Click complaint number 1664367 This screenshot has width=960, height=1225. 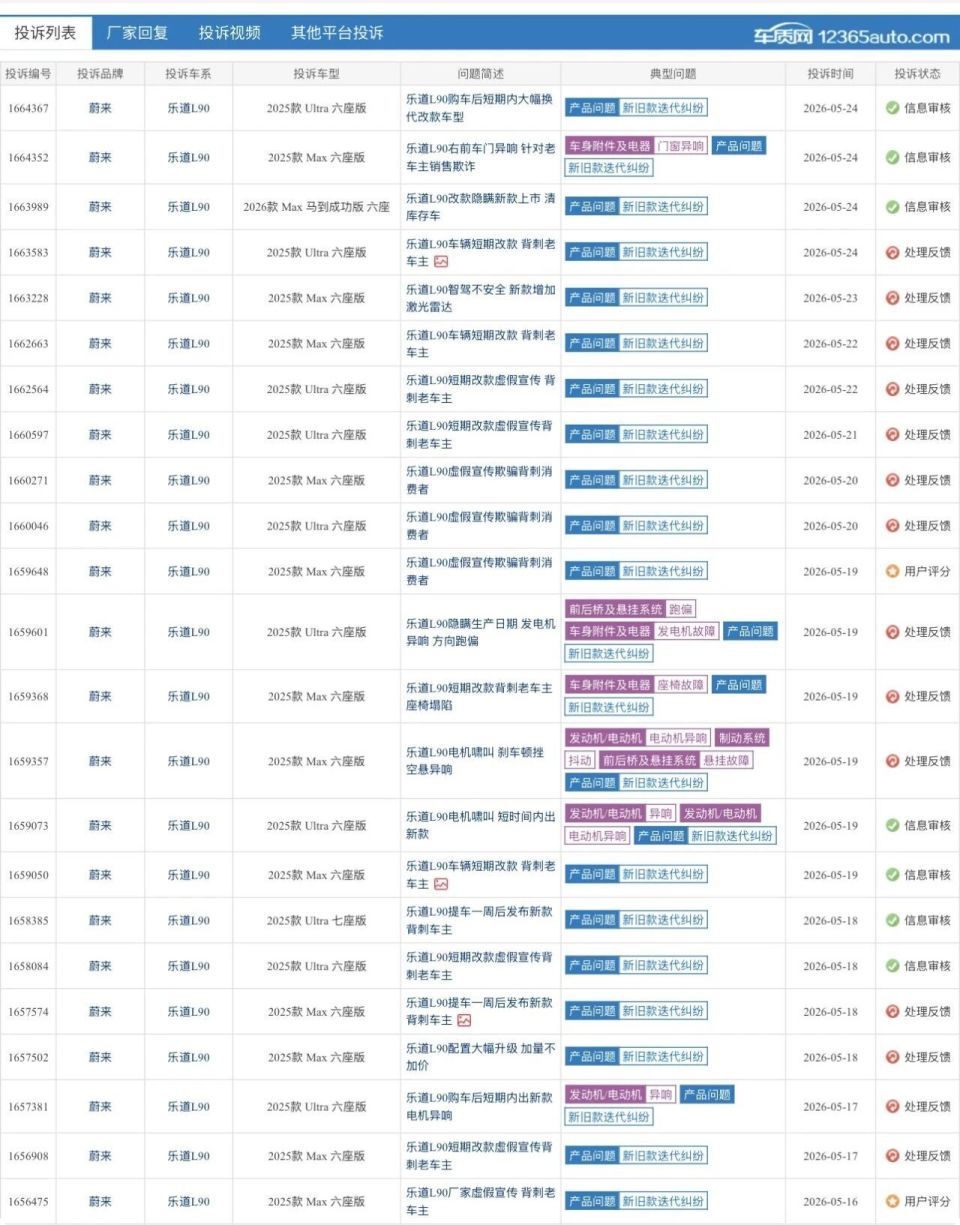point(28,108)
